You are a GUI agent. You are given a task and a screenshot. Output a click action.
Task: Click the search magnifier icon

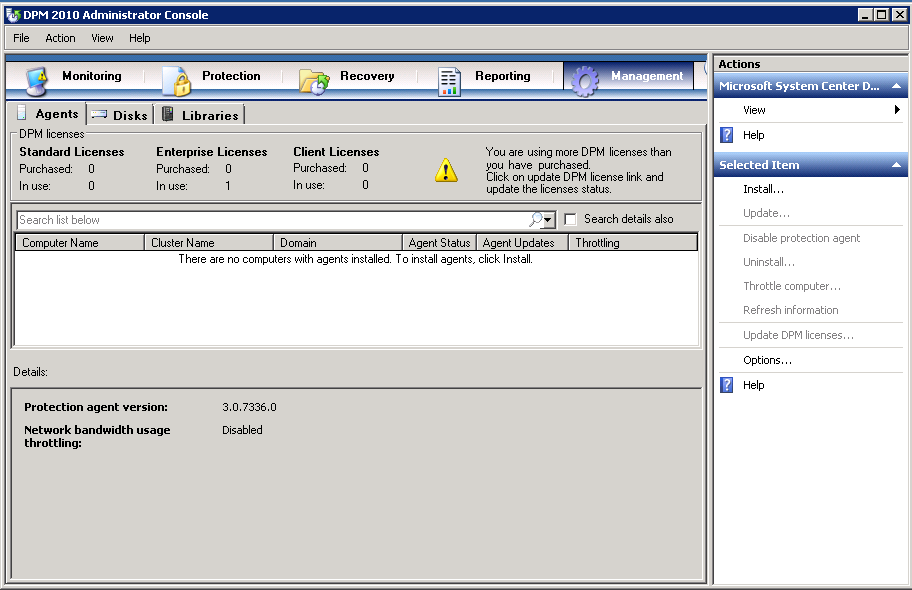click(x=535, y=219)
